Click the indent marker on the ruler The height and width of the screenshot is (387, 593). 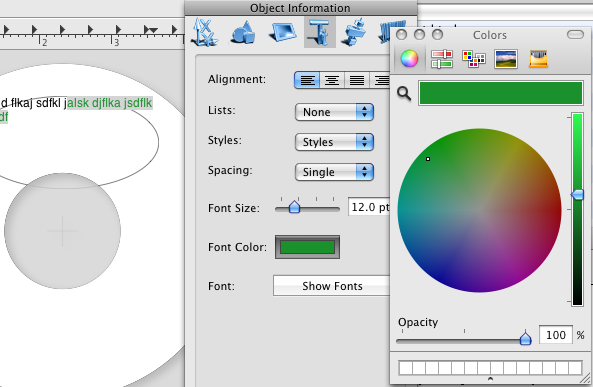tap(153, 30)
